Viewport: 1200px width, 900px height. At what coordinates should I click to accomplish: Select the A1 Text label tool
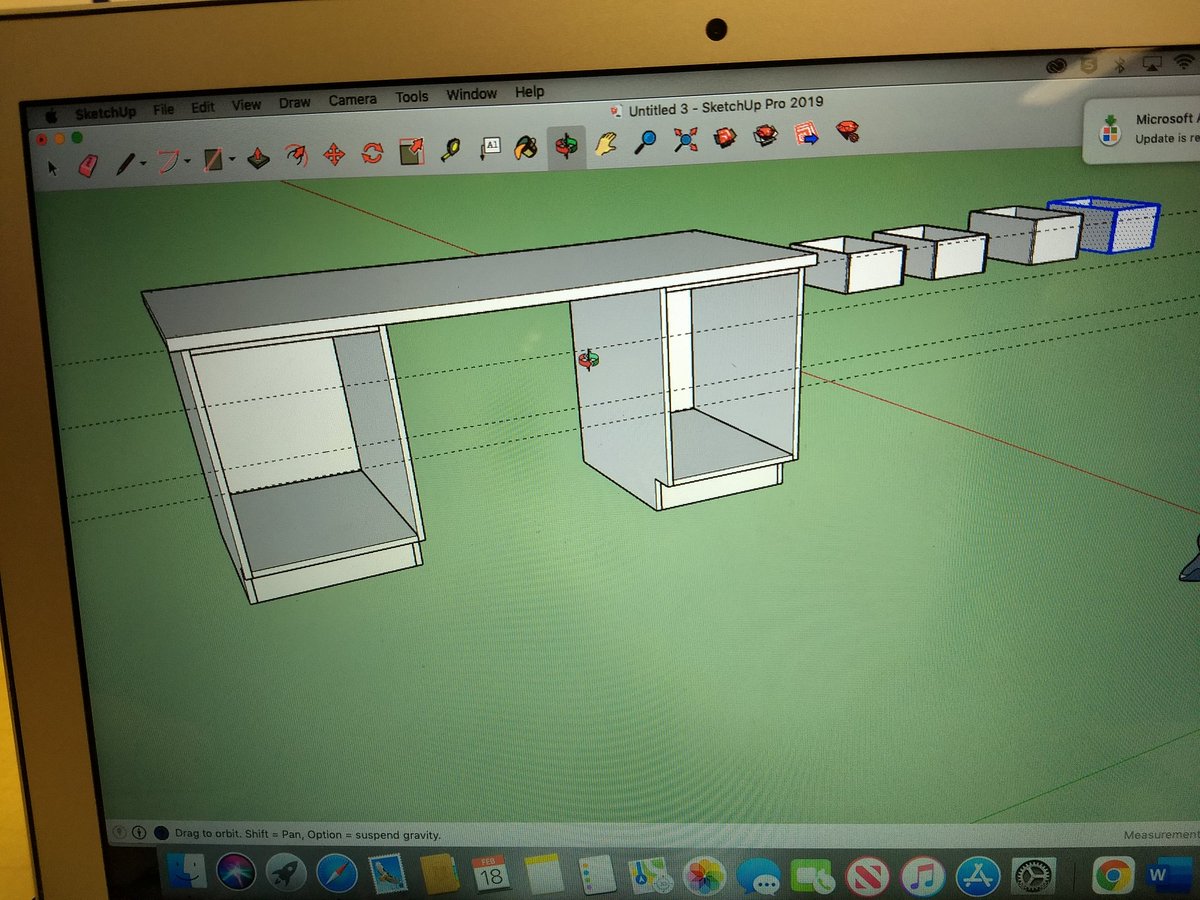490,148
